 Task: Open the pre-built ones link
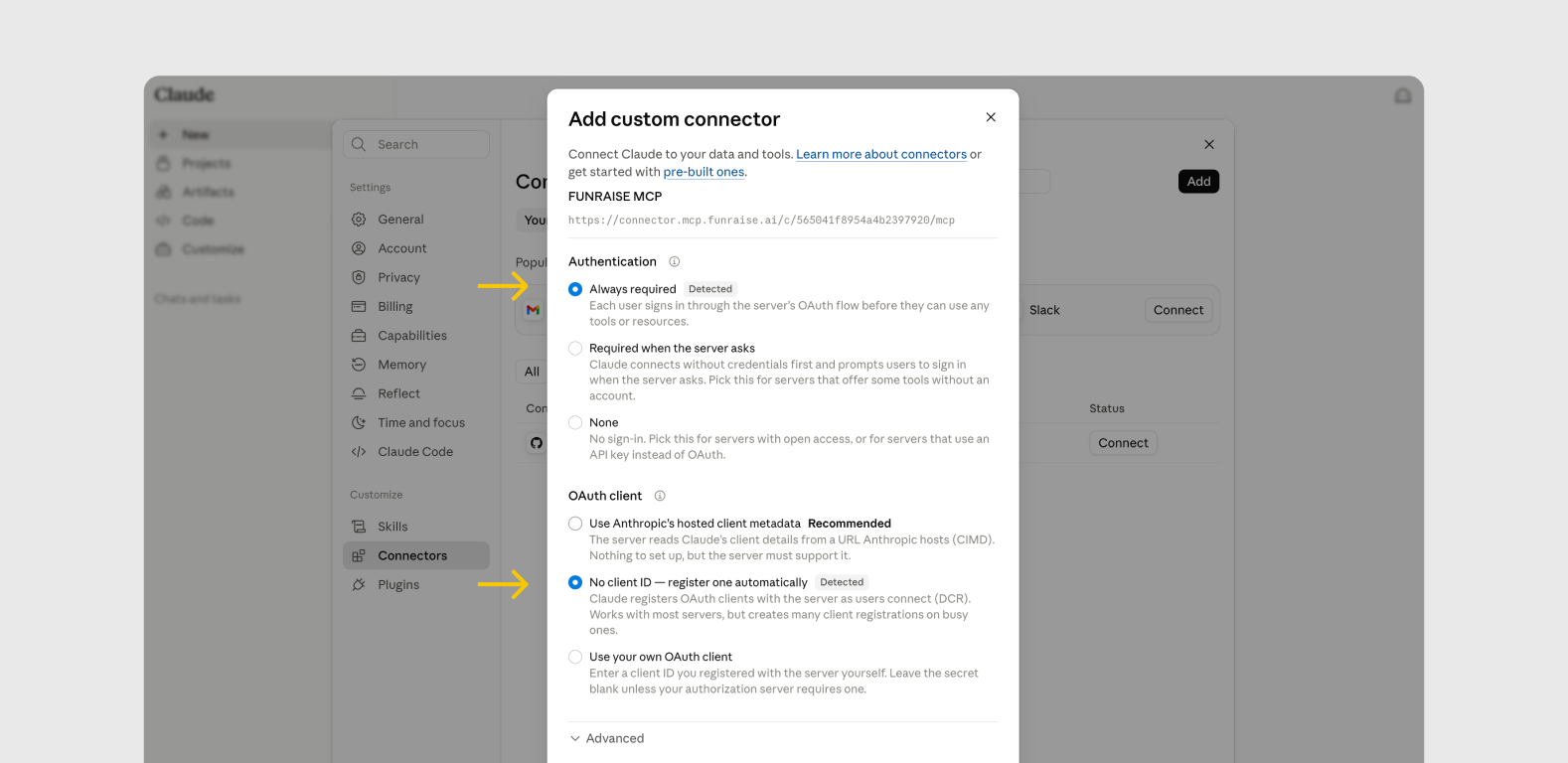[704, 172]
